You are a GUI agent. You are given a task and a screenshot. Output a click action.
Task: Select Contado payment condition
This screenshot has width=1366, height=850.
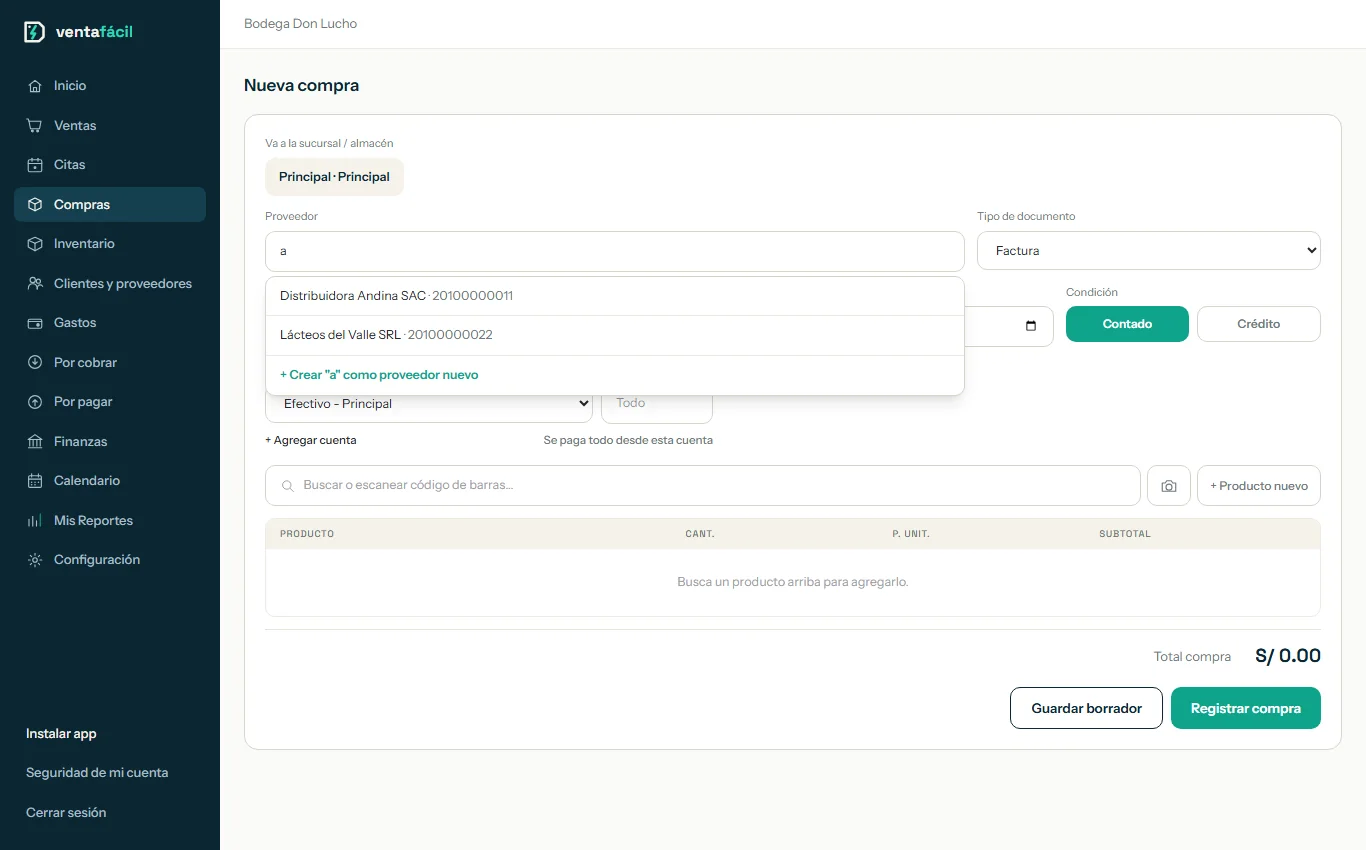(1127, 324)
